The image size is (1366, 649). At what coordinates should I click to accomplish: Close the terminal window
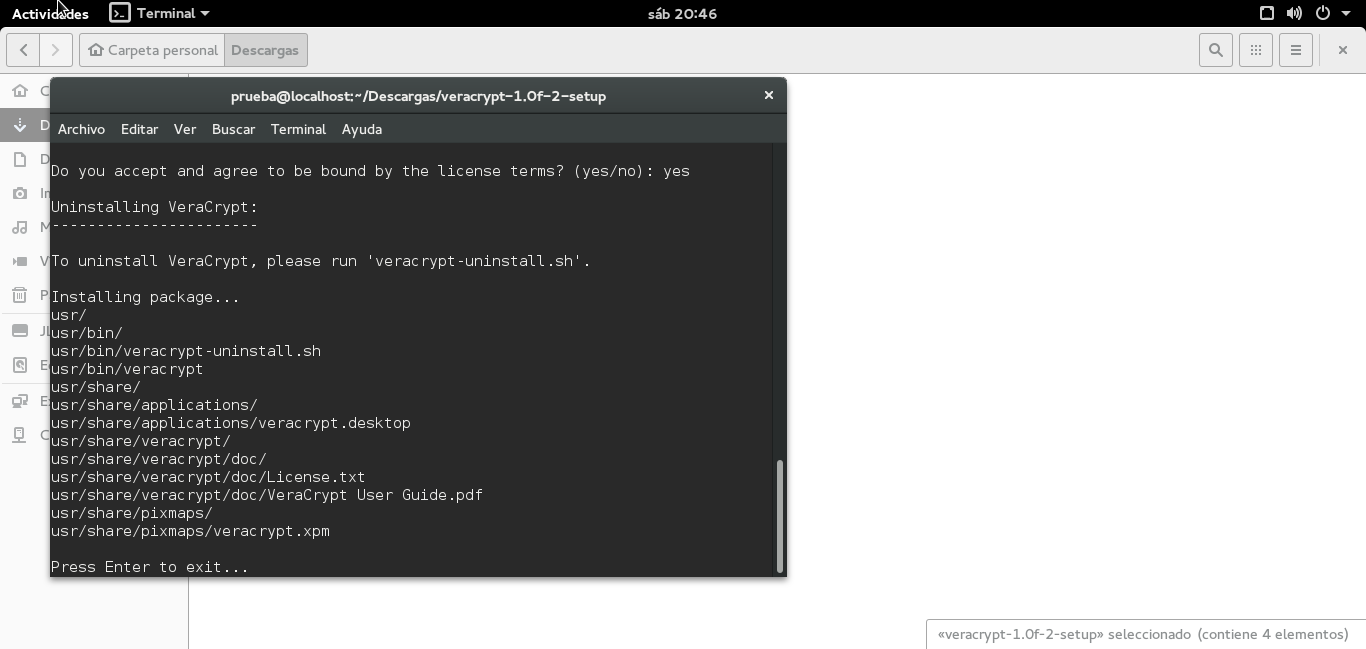pos(768,95)
